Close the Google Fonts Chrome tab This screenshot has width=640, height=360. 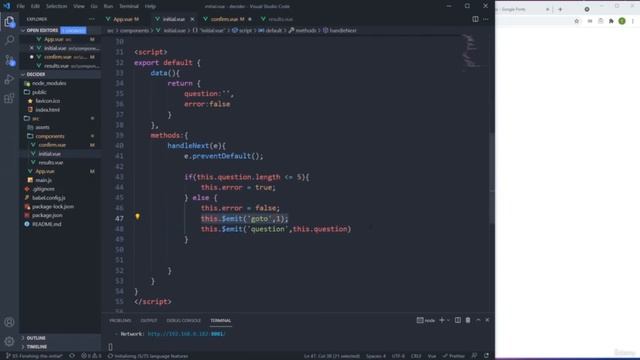coord(547,9)
